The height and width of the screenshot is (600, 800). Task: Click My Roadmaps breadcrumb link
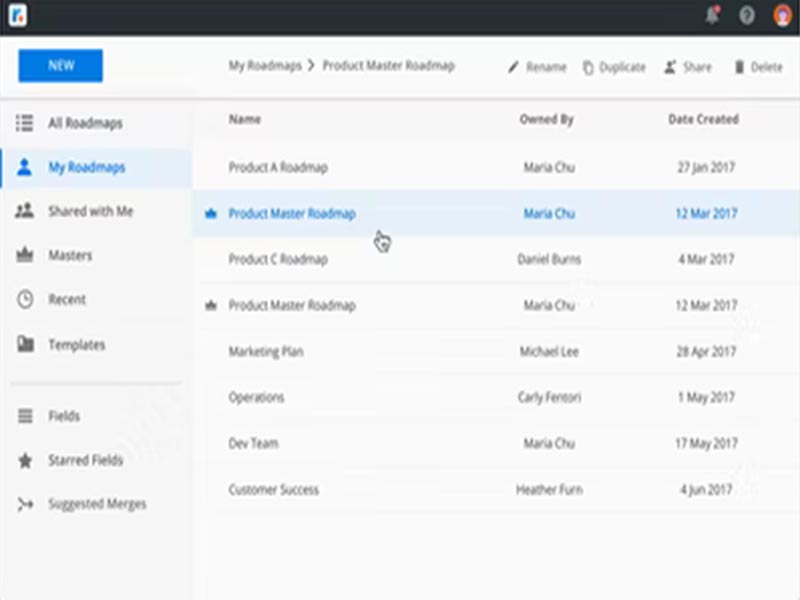pyautogui.click(x=265, y=65)
